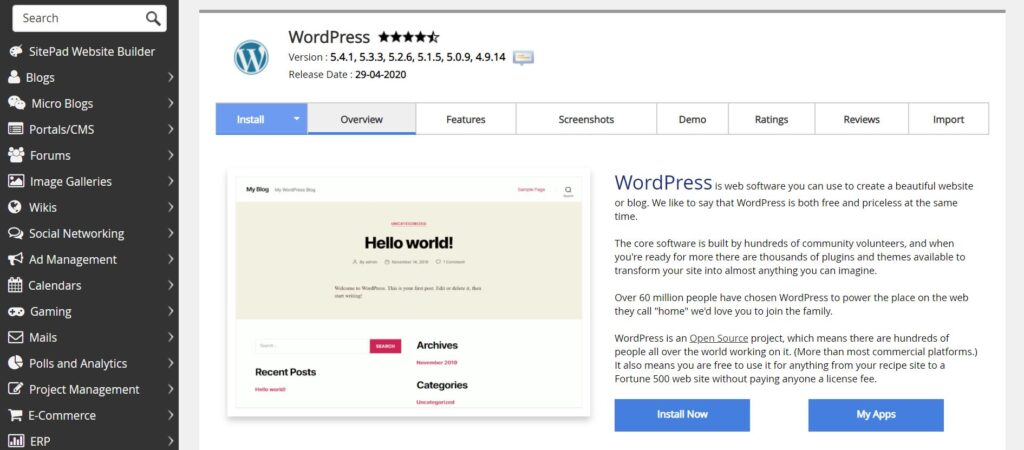This screenshot has height=450, width=1024.
Task: Click the WordPress star rating
Action: click(409, 37)
